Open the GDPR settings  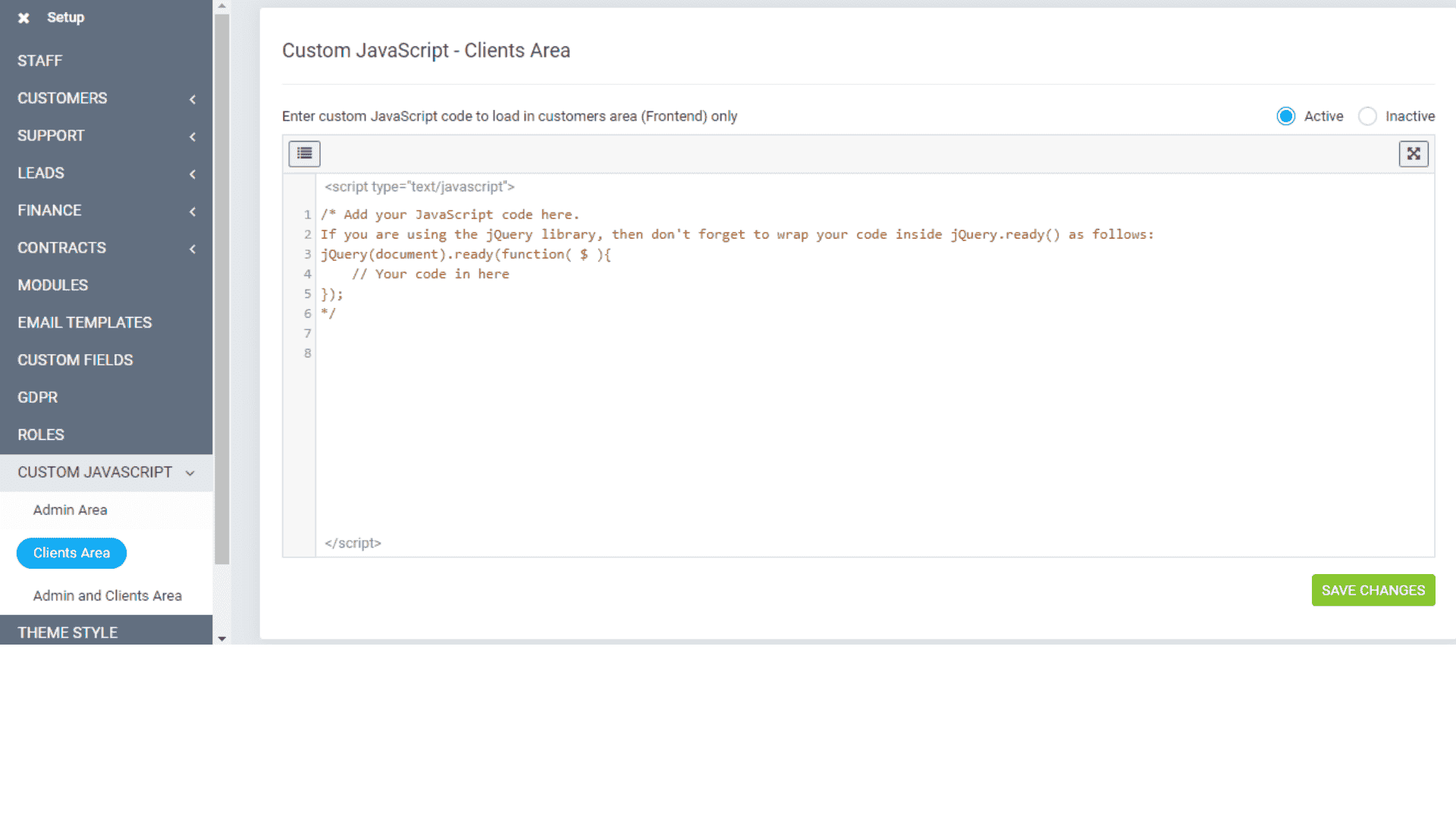point(37,397)
